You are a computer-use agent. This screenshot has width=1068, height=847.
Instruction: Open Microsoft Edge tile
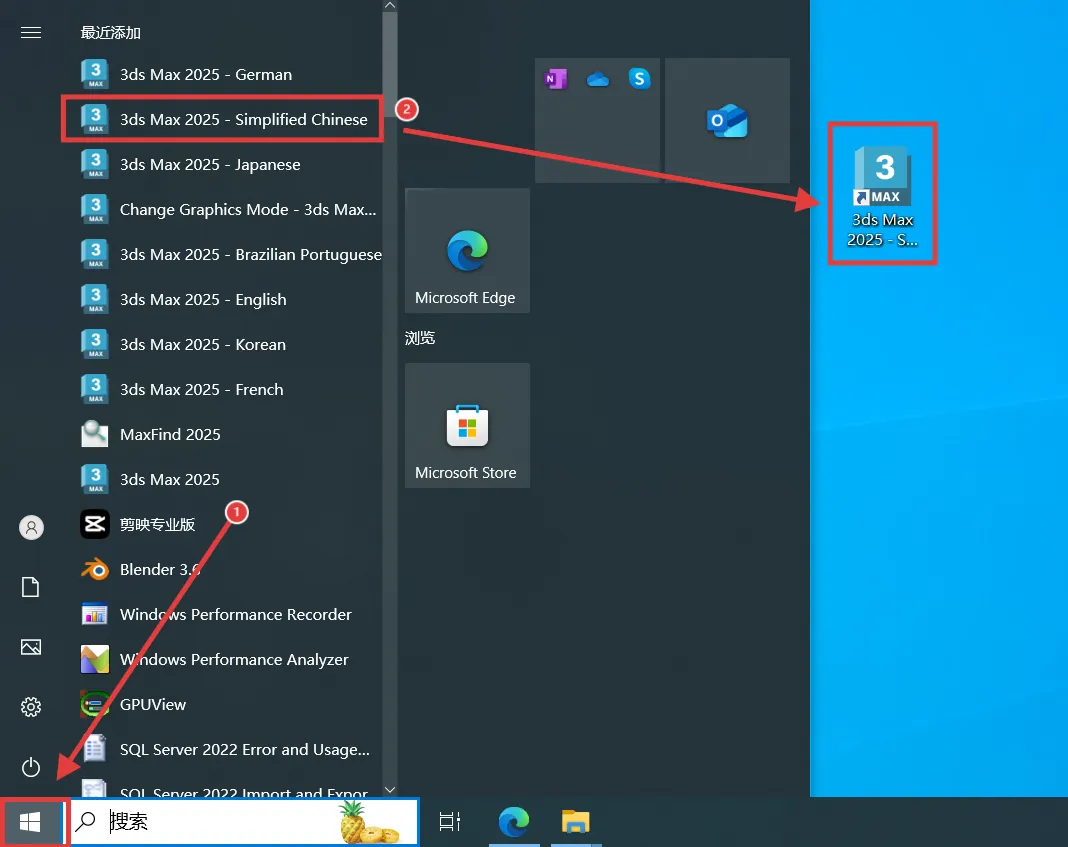(467, 251)
